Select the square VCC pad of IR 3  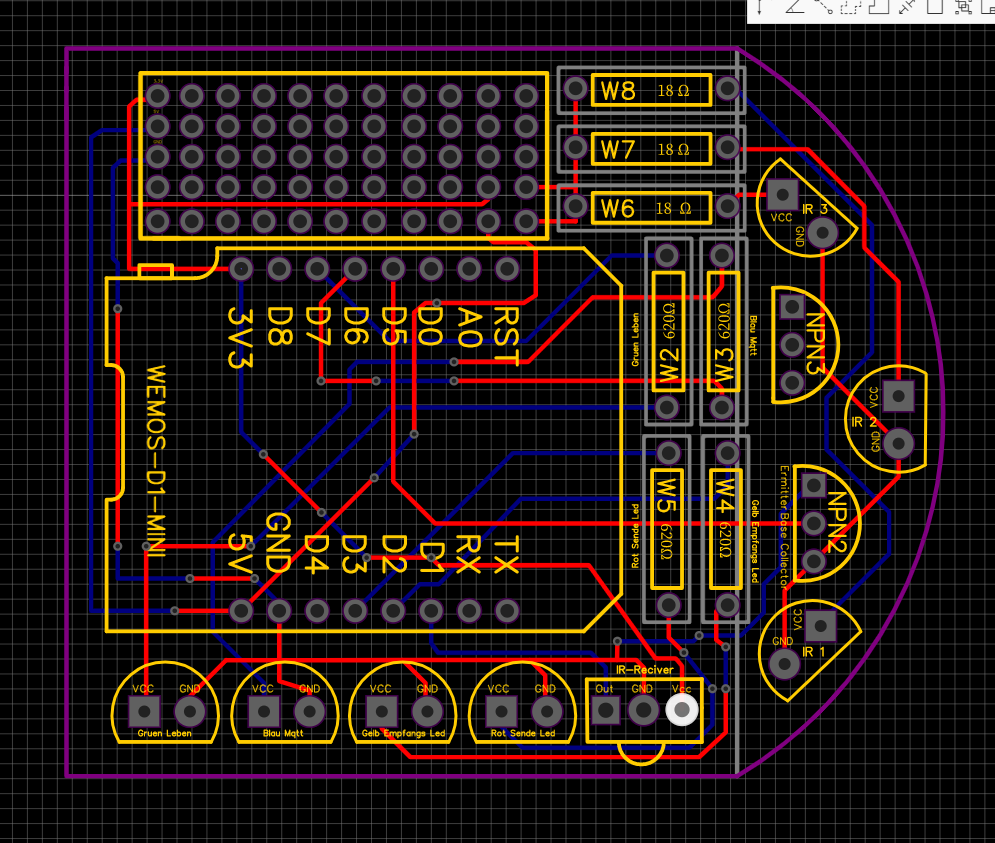782,195
